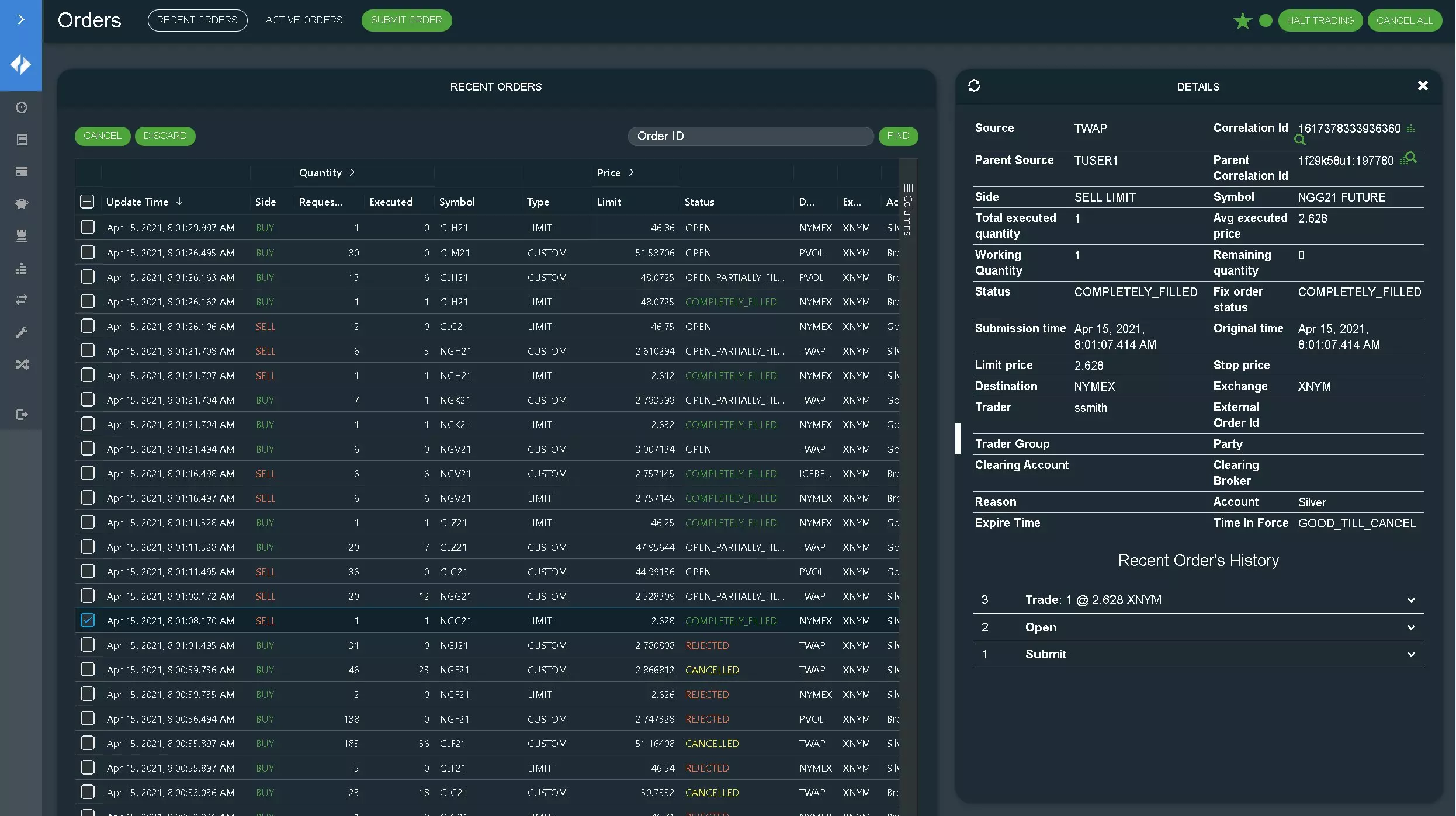
Task: Select the 51.53706 limit price cell
Action: click(654, 253)
